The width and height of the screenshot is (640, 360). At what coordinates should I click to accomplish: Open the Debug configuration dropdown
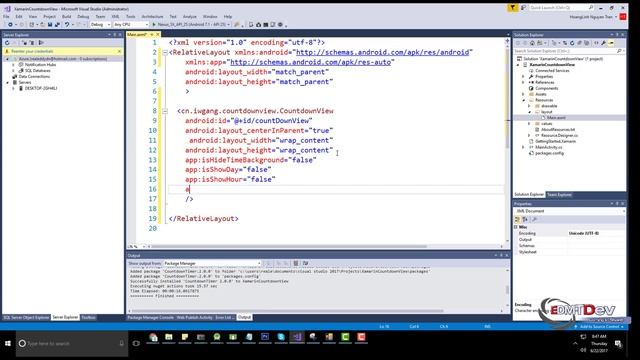pos(100,24)
